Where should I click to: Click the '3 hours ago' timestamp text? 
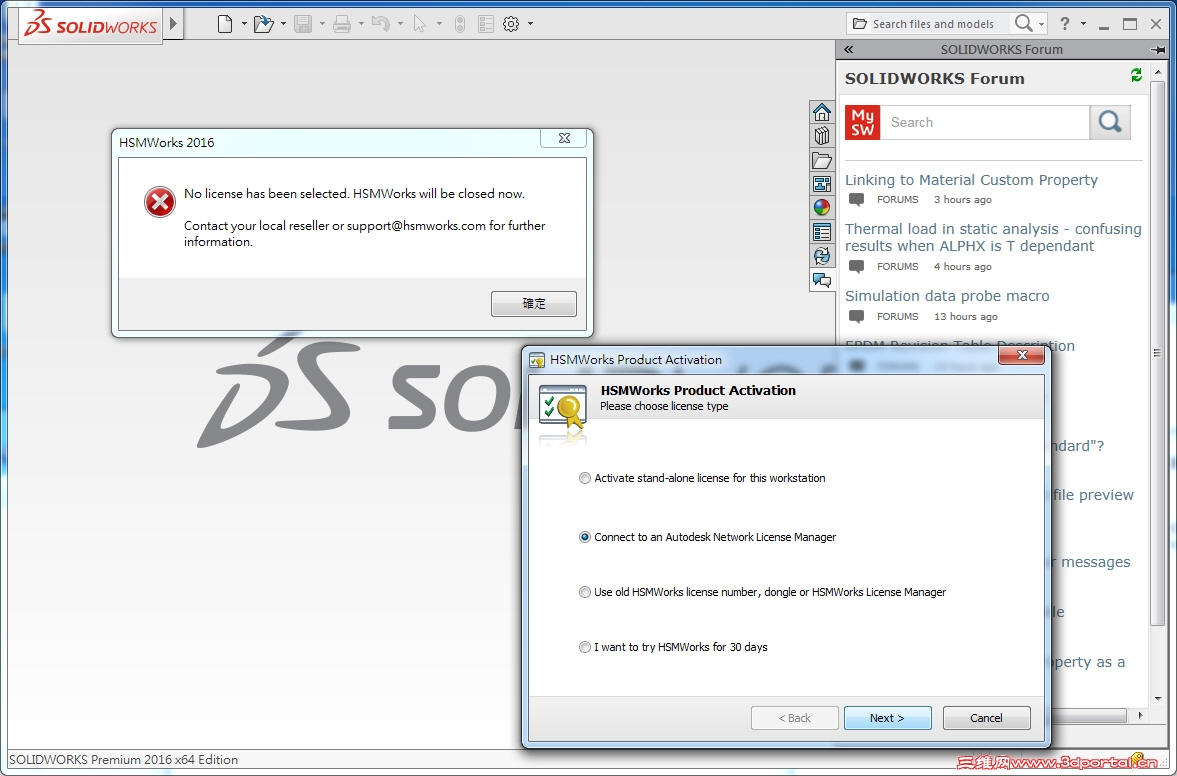tap(962, 200)
